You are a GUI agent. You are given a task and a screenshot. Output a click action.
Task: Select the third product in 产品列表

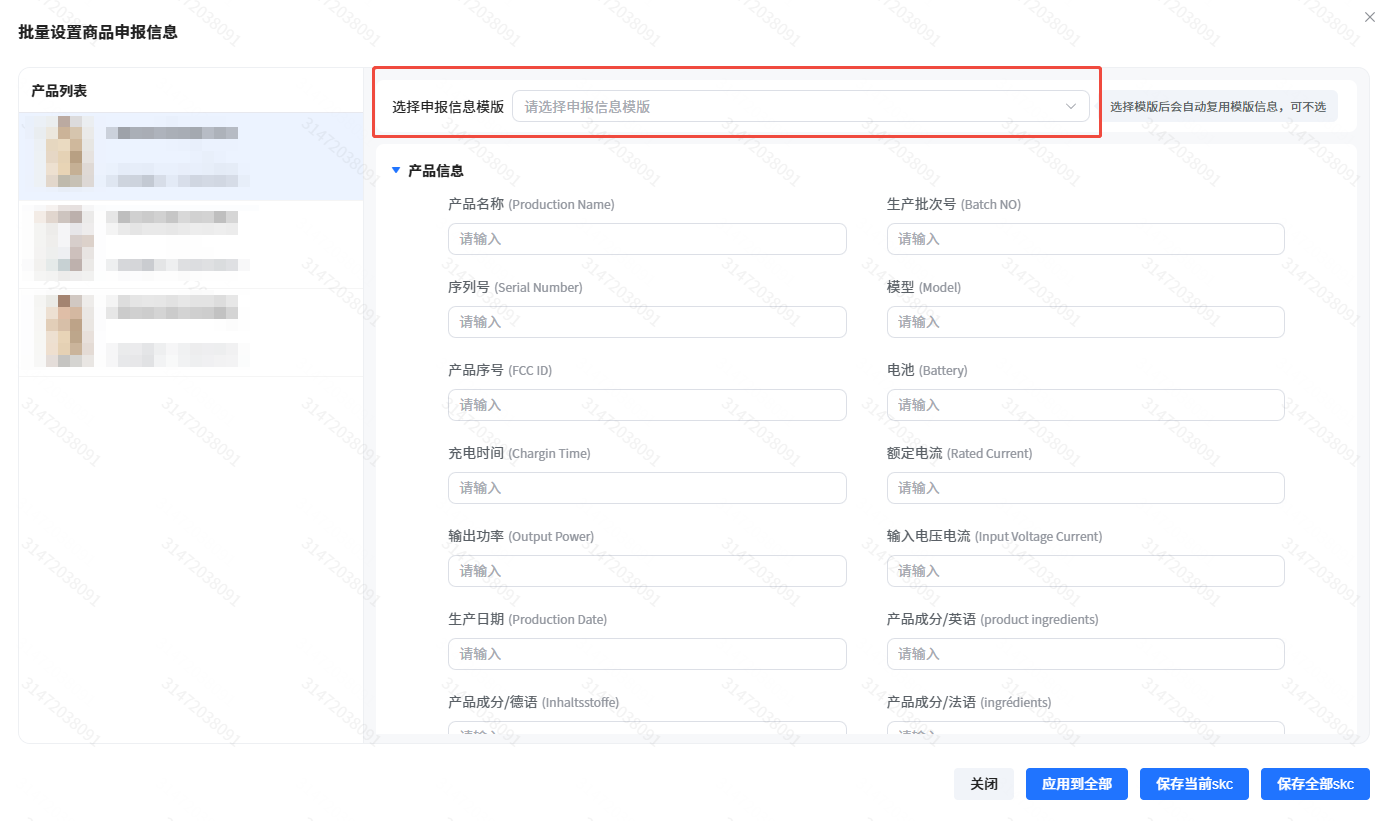coord(190,332)
